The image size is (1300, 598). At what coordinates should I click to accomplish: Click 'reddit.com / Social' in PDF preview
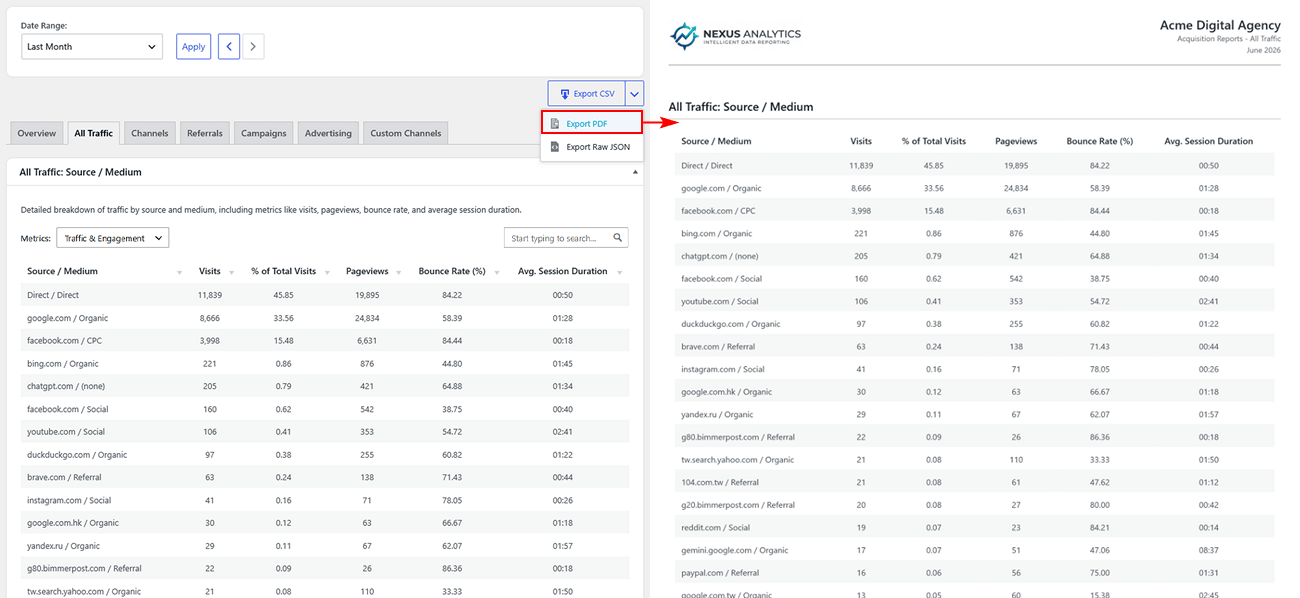pyautogui.click(x=715, y=528)
